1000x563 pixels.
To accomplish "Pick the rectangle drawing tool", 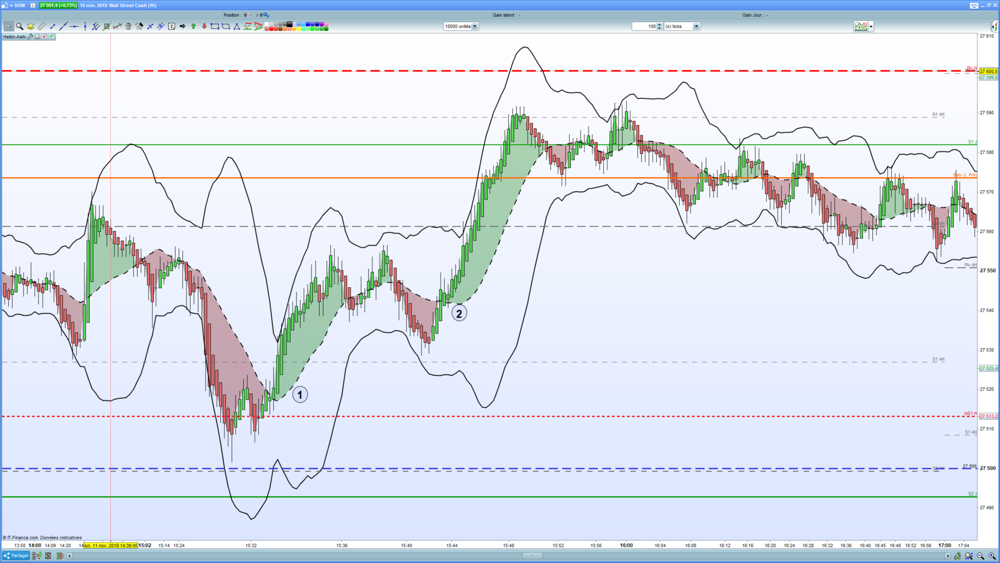I will pyautogui.click(x=215, y=26).
